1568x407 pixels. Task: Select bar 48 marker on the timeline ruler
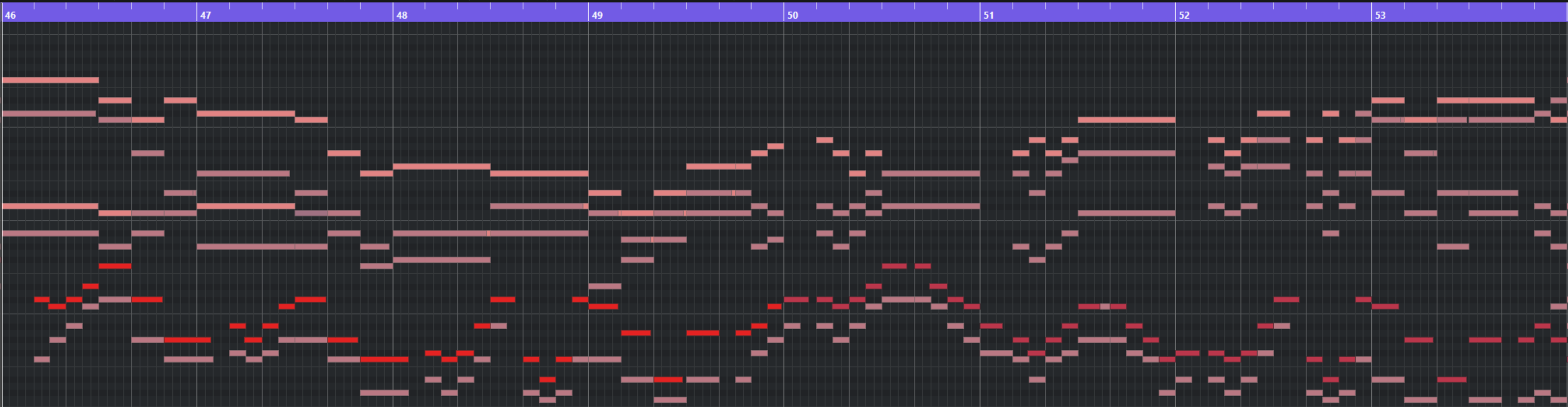pyautogui.click(x=402, y=15)
